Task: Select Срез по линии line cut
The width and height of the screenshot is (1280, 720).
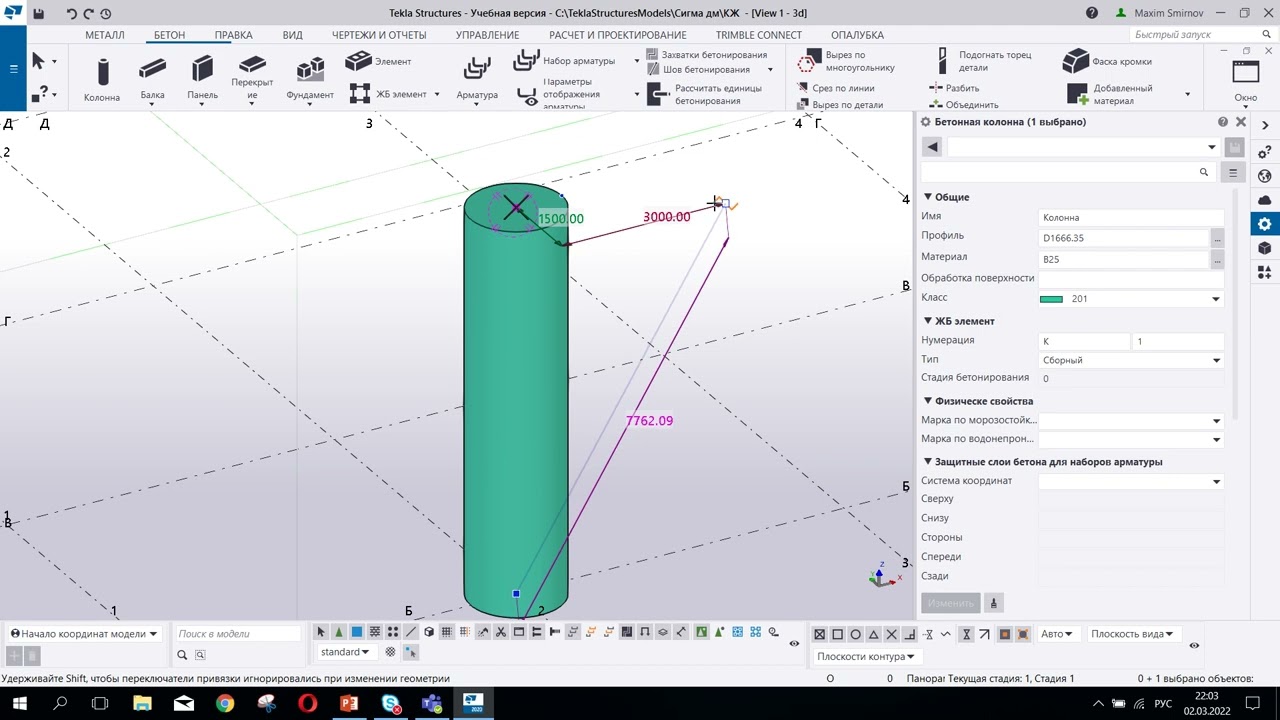Action: 836,88
